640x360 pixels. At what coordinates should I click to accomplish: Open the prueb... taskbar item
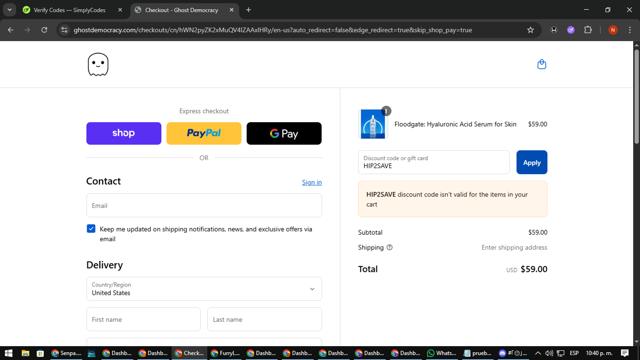(478, 353)
